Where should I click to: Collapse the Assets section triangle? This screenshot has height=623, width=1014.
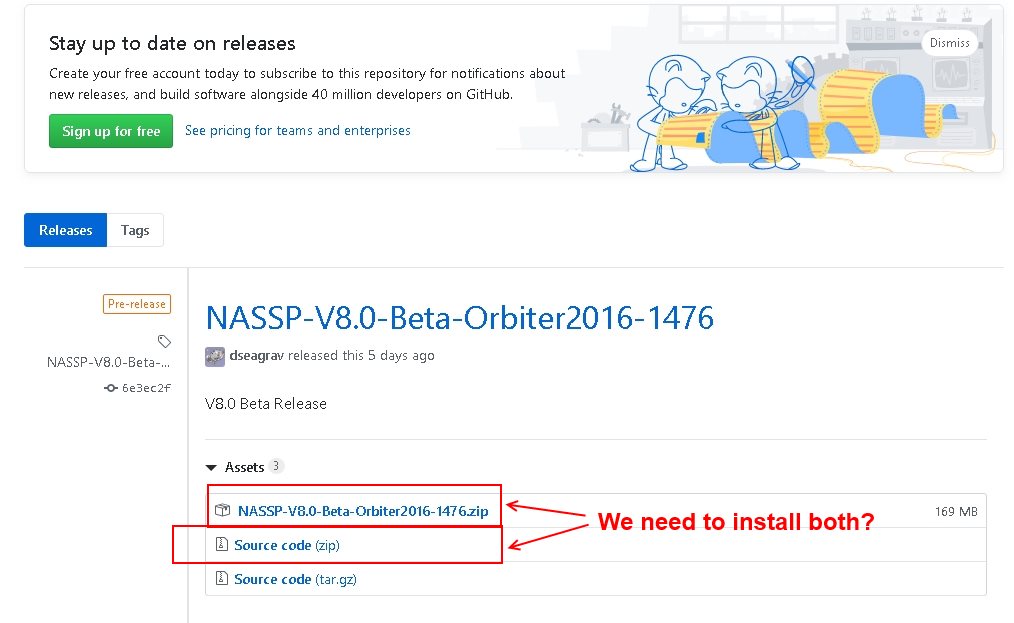[x=211, y=467]
